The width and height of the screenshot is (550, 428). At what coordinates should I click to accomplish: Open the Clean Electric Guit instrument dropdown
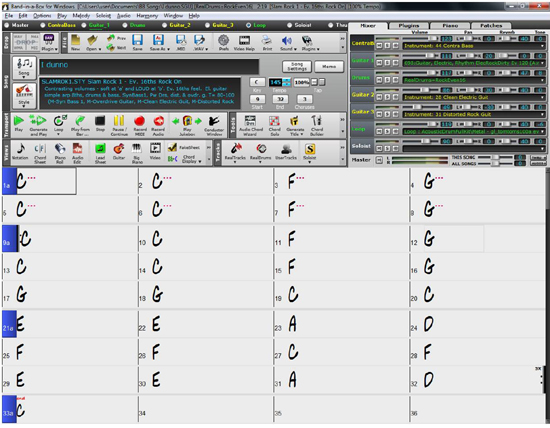click(542, 98)
